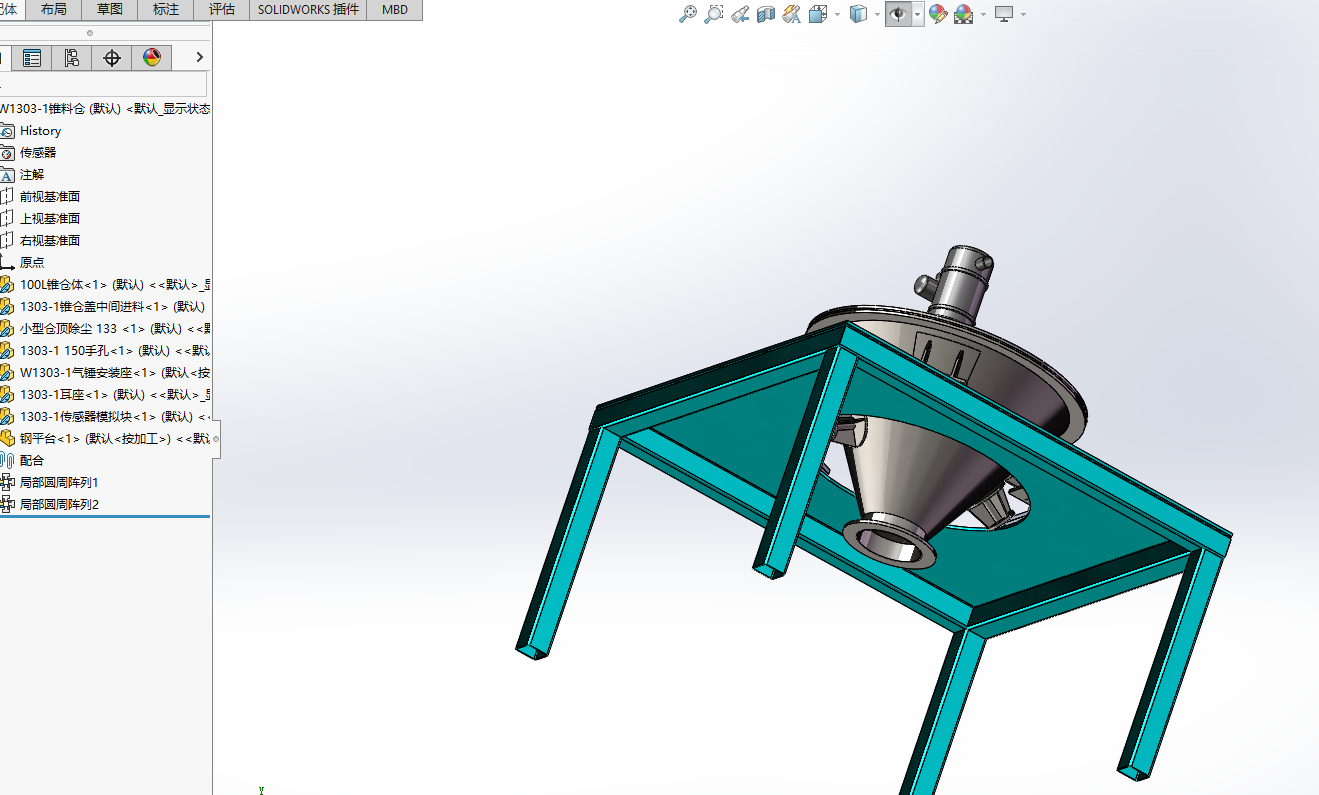Viewport: 1319px width, 795px height.
Task: Select the History folder
Action: (40, 131)
